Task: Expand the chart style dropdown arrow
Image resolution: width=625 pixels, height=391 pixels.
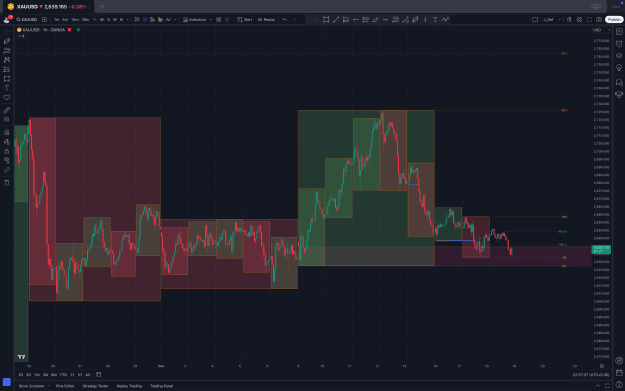Action: click(175, 20)
